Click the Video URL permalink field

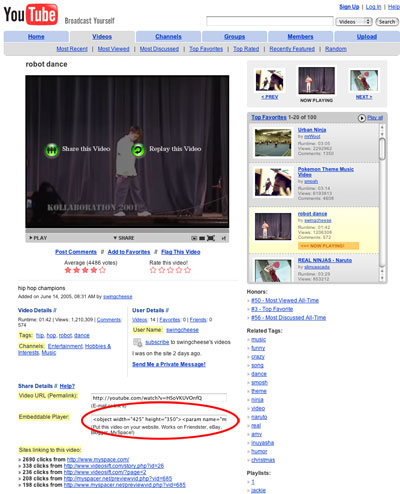[x=159, y=398]
